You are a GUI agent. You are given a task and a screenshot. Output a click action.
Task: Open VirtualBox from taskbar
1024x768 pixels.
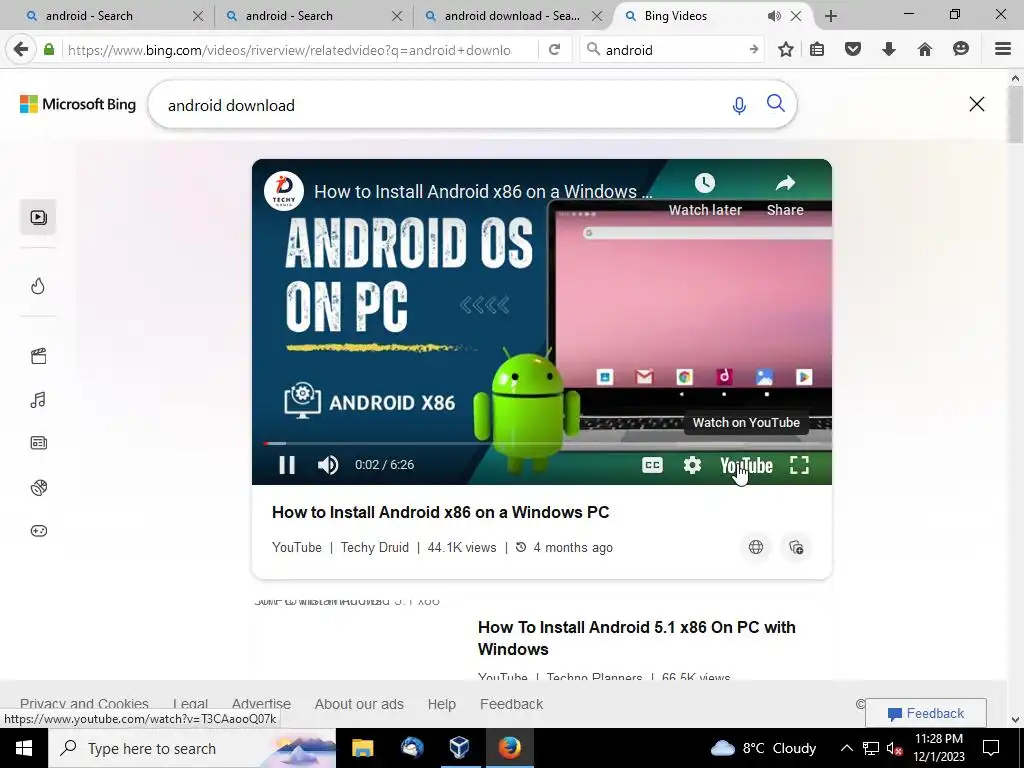tap(459, 748)
